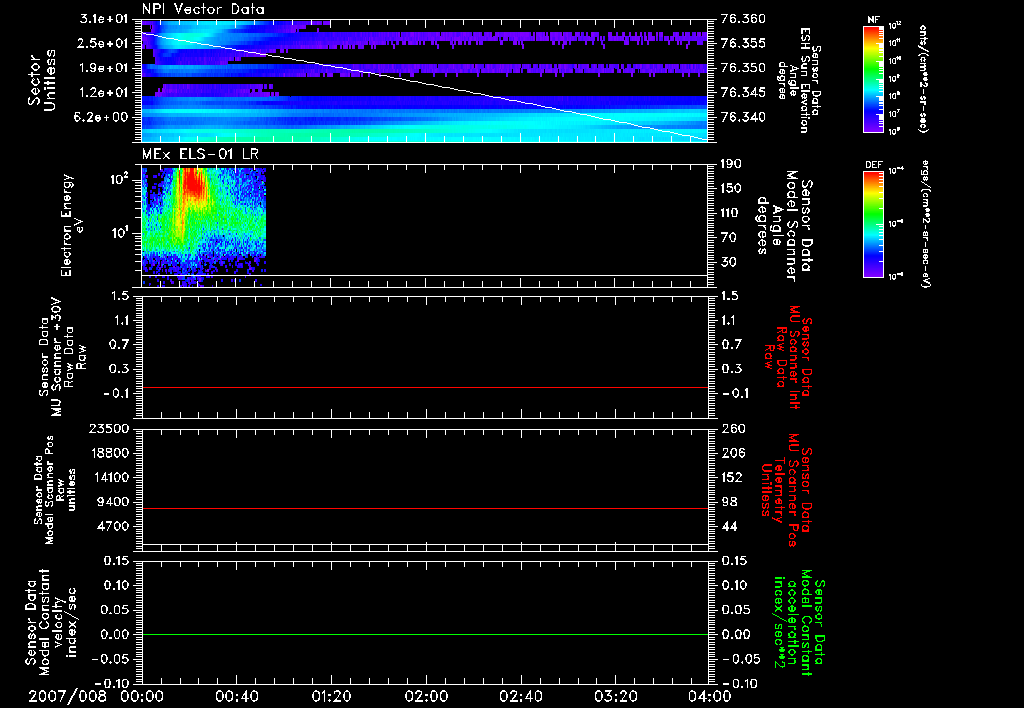Click the 206 telemetry tick value
Screen dimensions: 1024x708
pyautogui.click(x=733, y=453)
